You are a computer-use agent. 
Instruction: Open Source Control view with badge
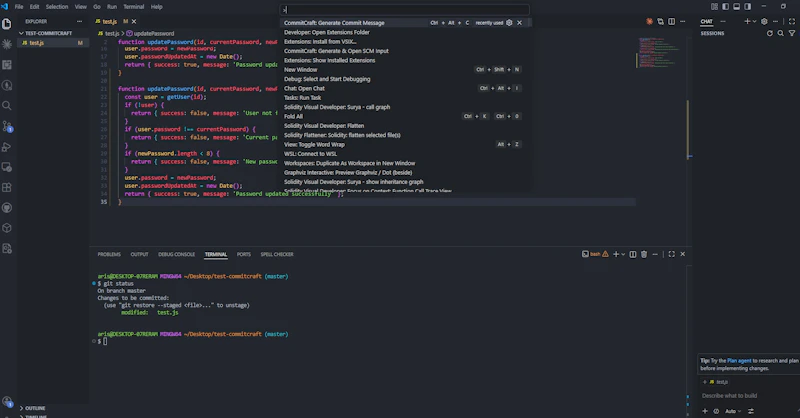coord(7,126)
